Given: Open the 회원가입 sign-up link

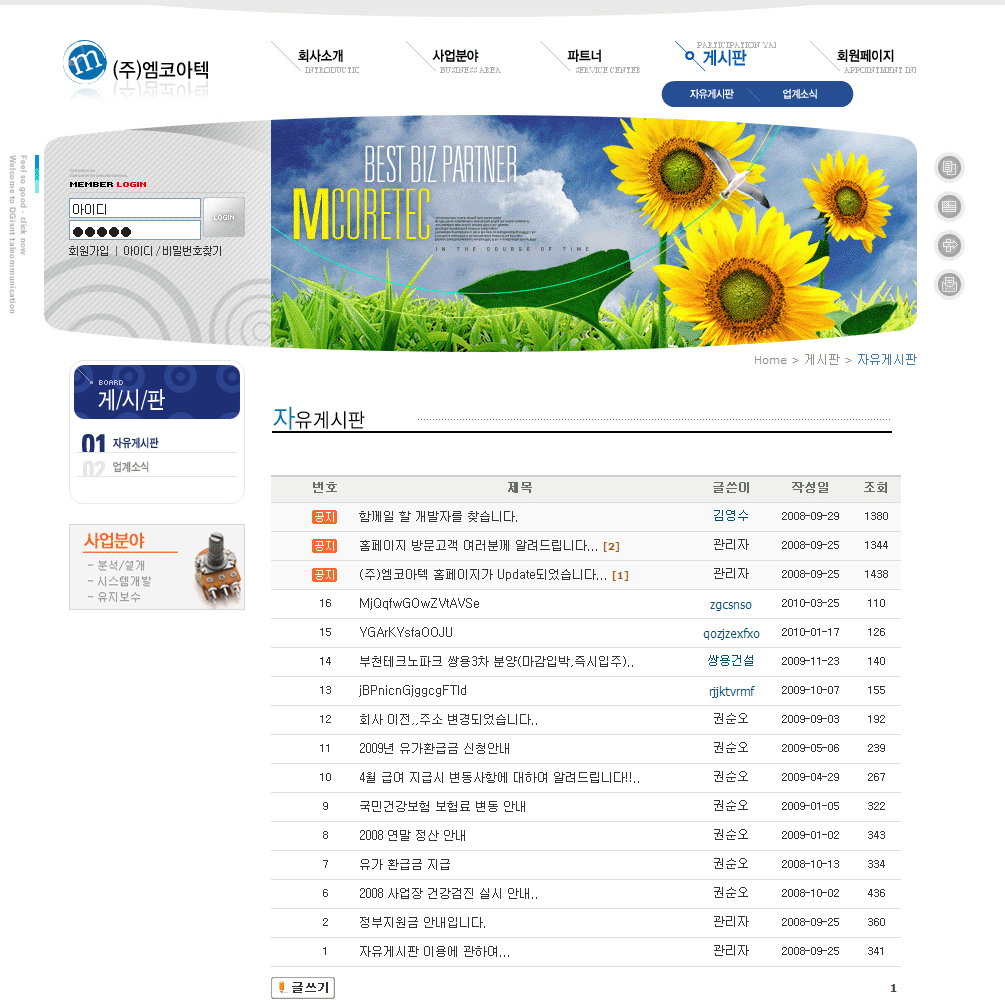Looking at the screenshot, I should click(x=88, y=251).
